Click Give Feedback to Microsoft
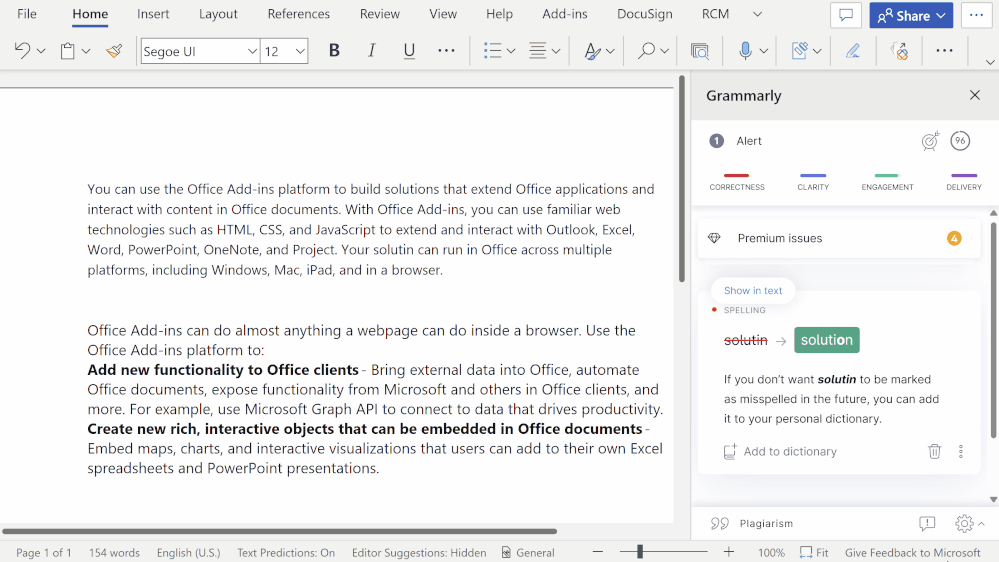Viewport: 999px width, 562px height. [912, 552]
